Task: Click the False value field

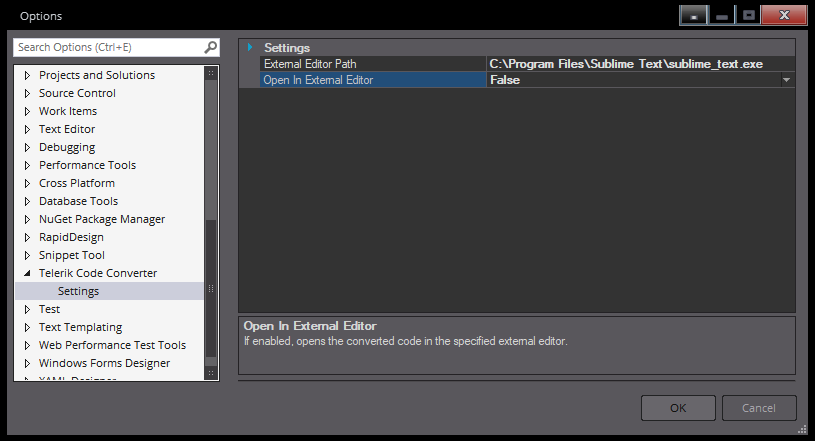Action: click(633, 80)
